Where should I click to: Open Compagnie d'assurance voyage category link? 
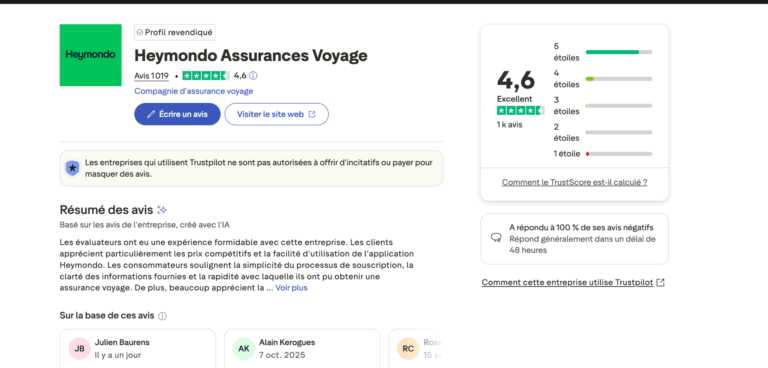click(193, 91)
